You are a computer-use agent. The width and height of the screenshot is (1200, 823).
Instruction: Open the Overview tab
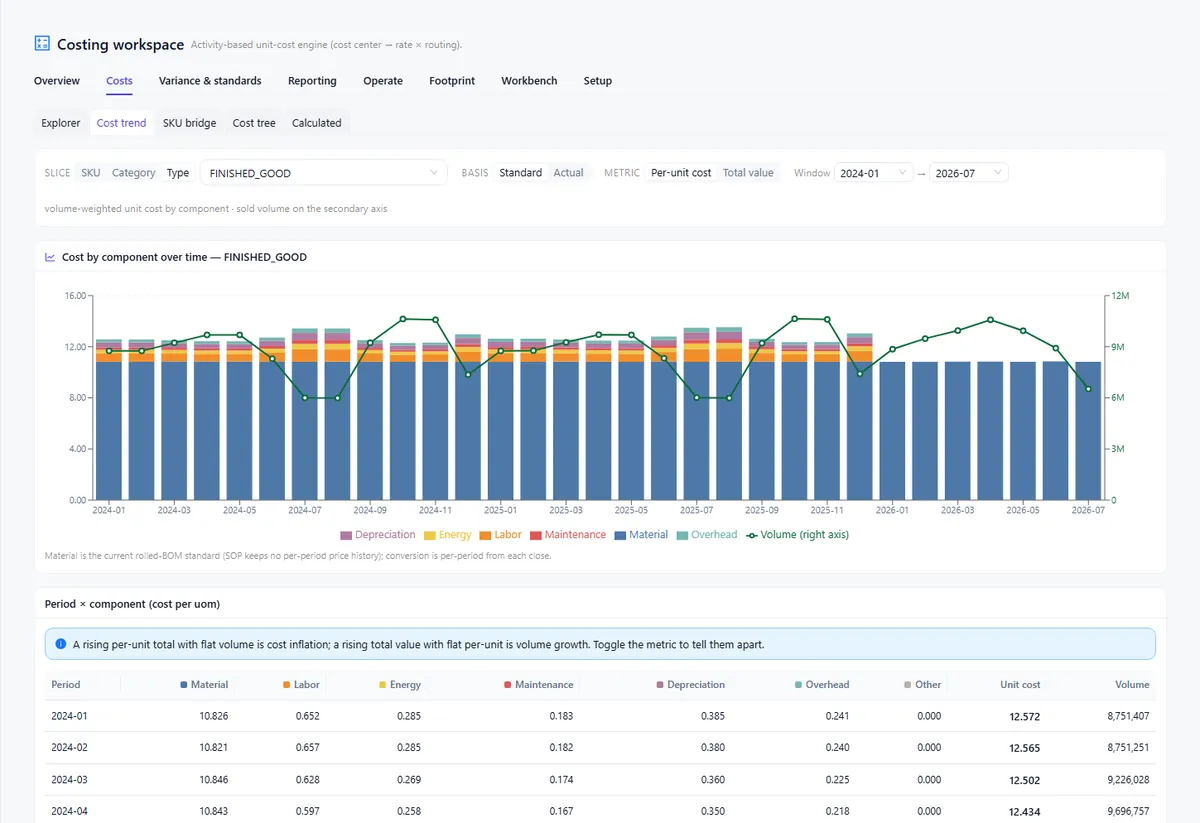point(57,81)
